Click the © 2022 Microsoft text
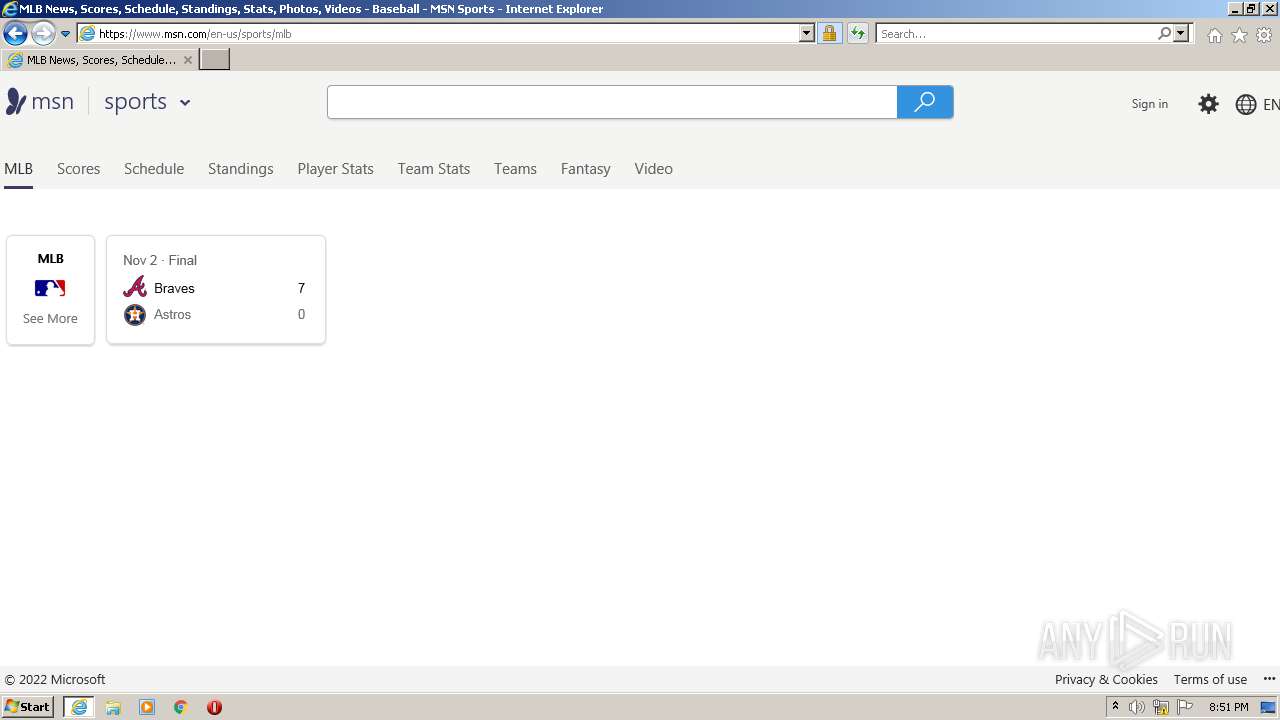 click(55, 679)
